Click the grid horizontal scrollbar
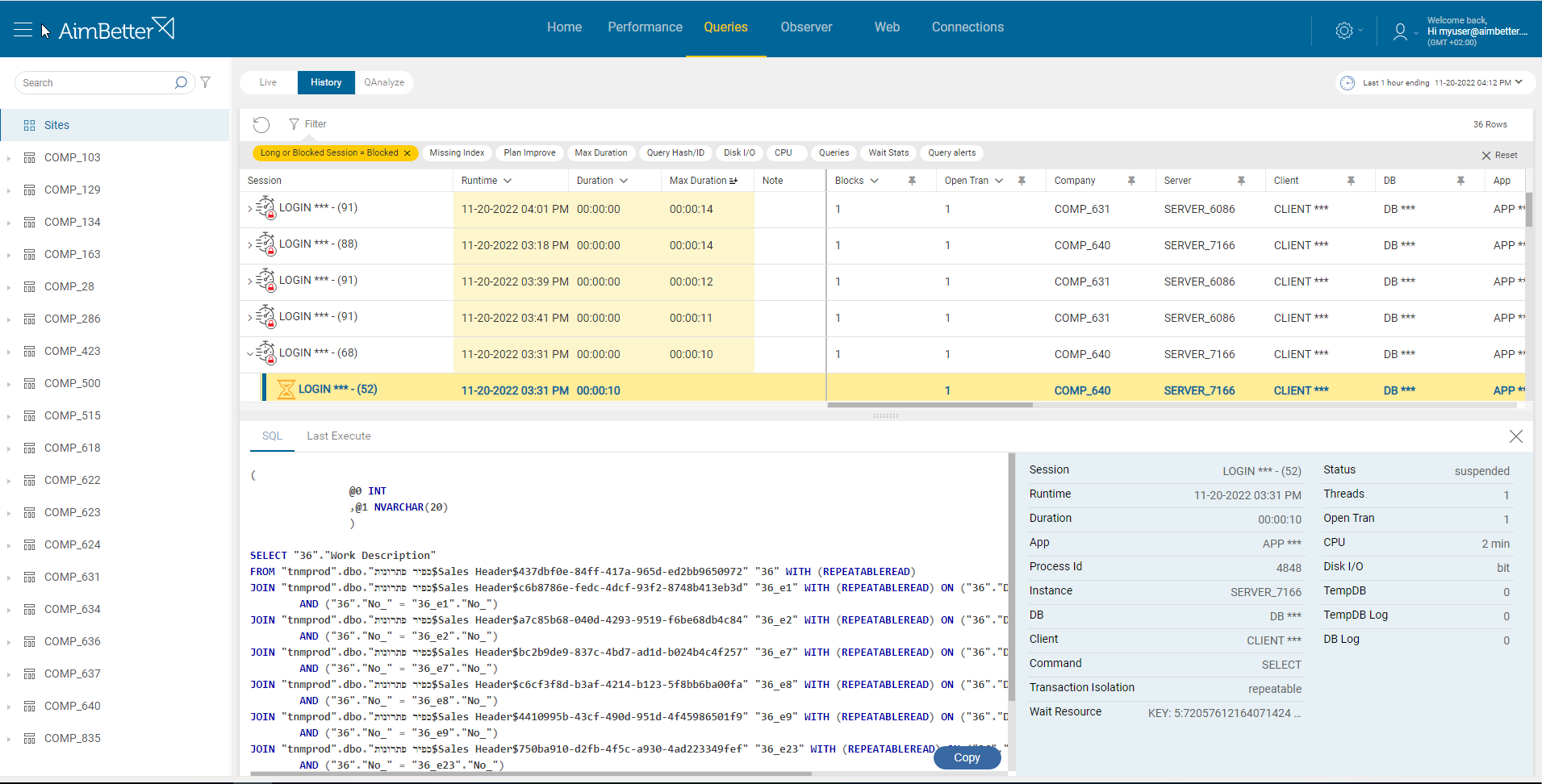Viewport: 1542px width, 784px height. click(x=930, y=405)
